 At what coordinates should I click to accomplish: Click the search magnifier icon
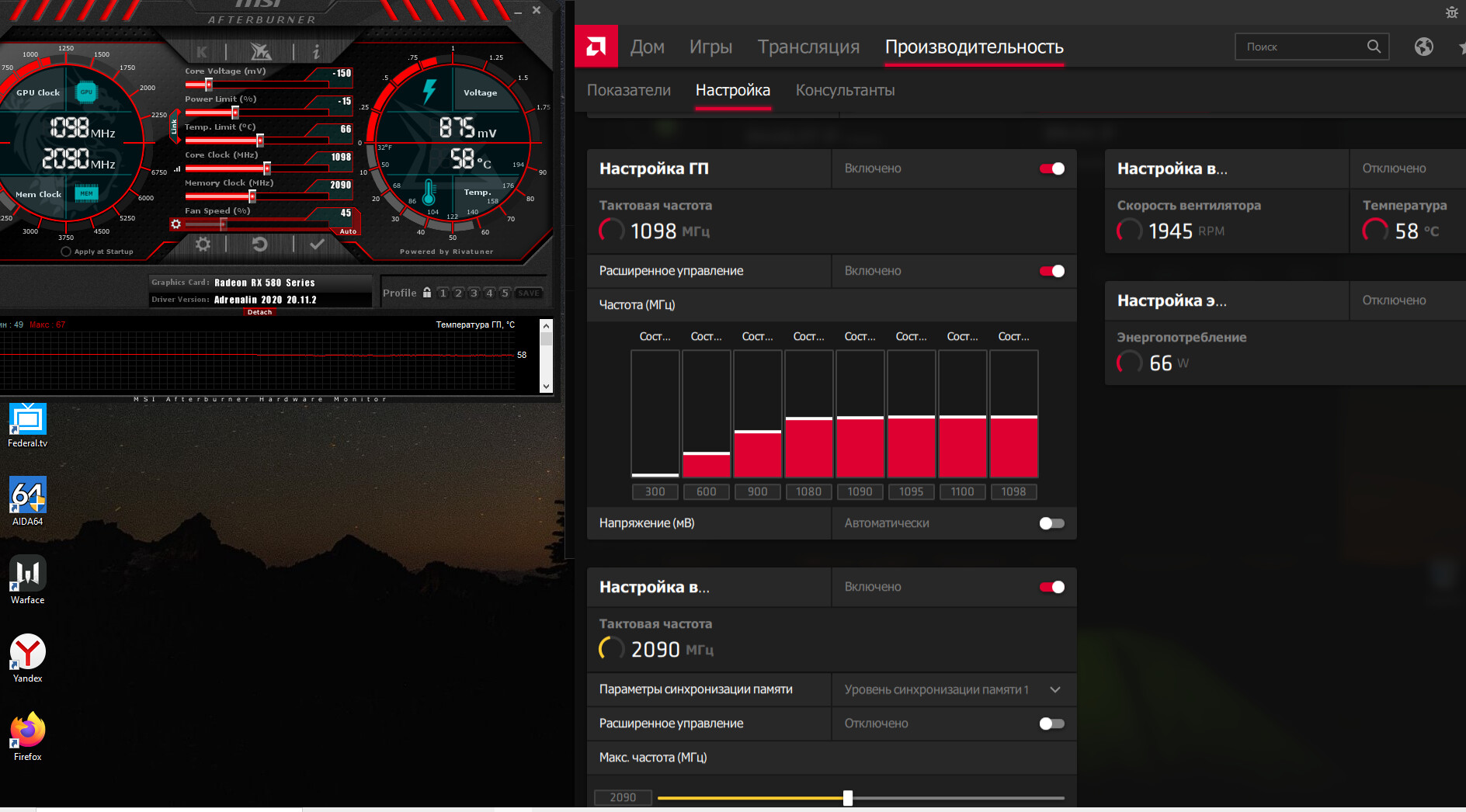1374,47
